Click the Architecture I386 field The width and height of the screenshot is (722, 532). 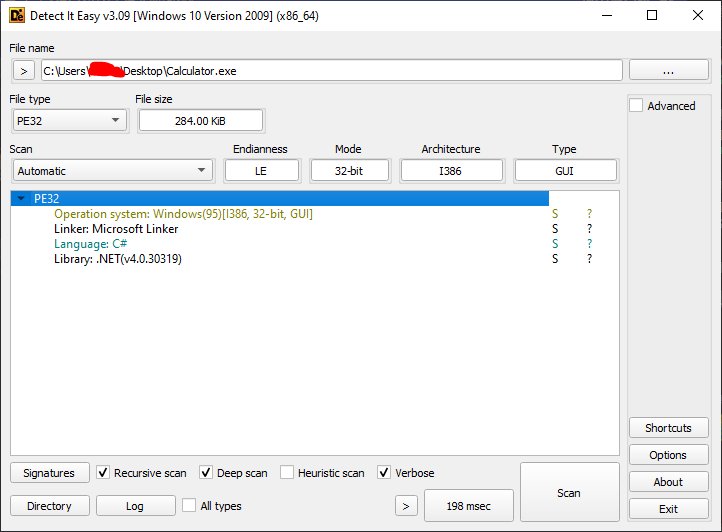451,171
